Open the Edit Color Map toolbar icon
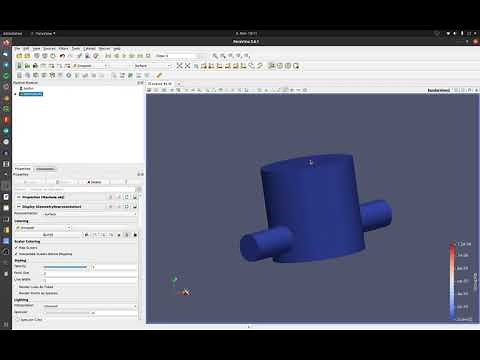The width and height of the screenshot is (480, 360). click(28, 66)
